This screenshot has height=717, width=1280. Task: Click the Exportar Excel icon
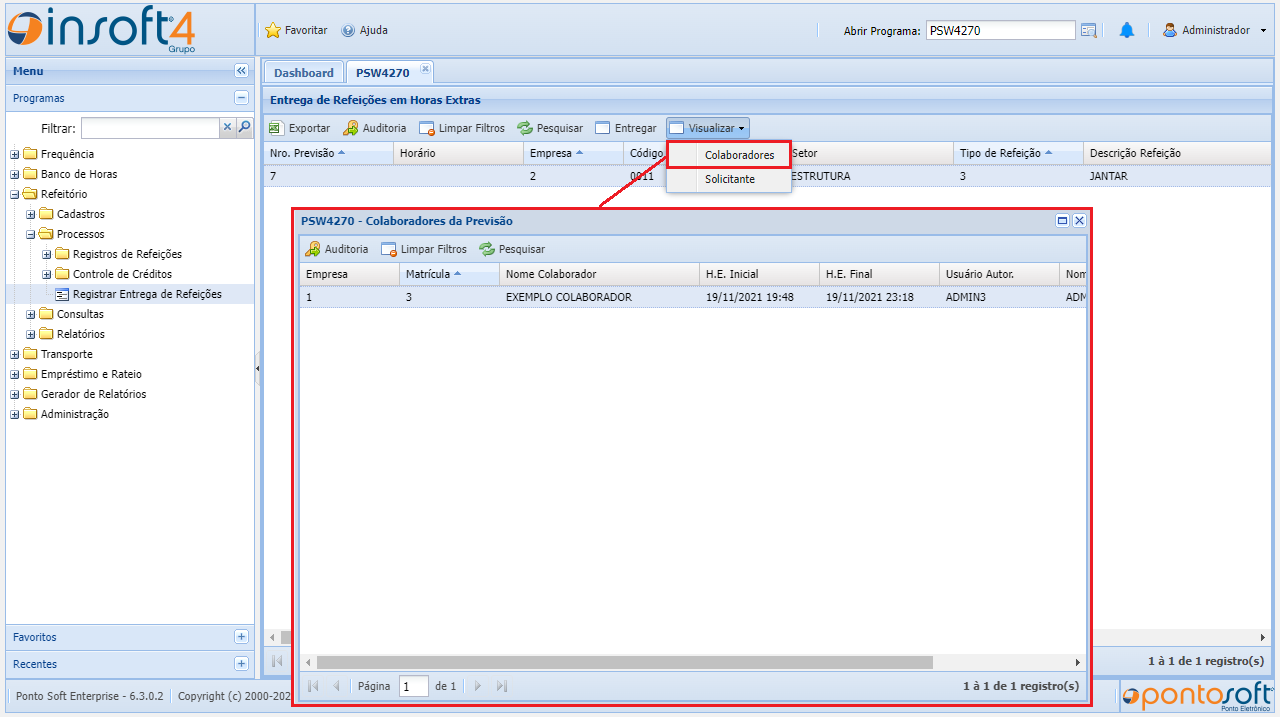point(276,128)
